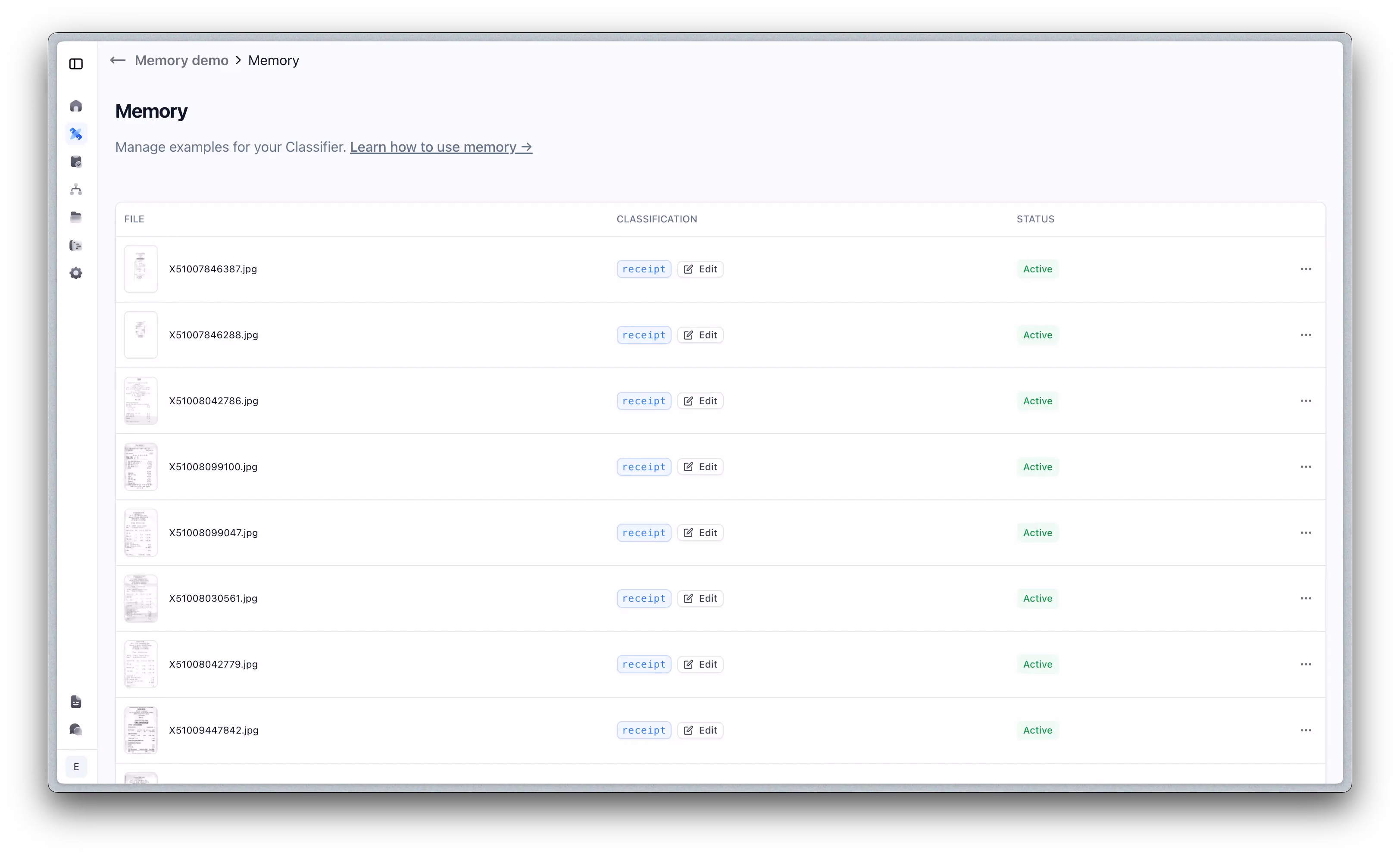Open the clipboard checkmark icon in sidebar

76,162
